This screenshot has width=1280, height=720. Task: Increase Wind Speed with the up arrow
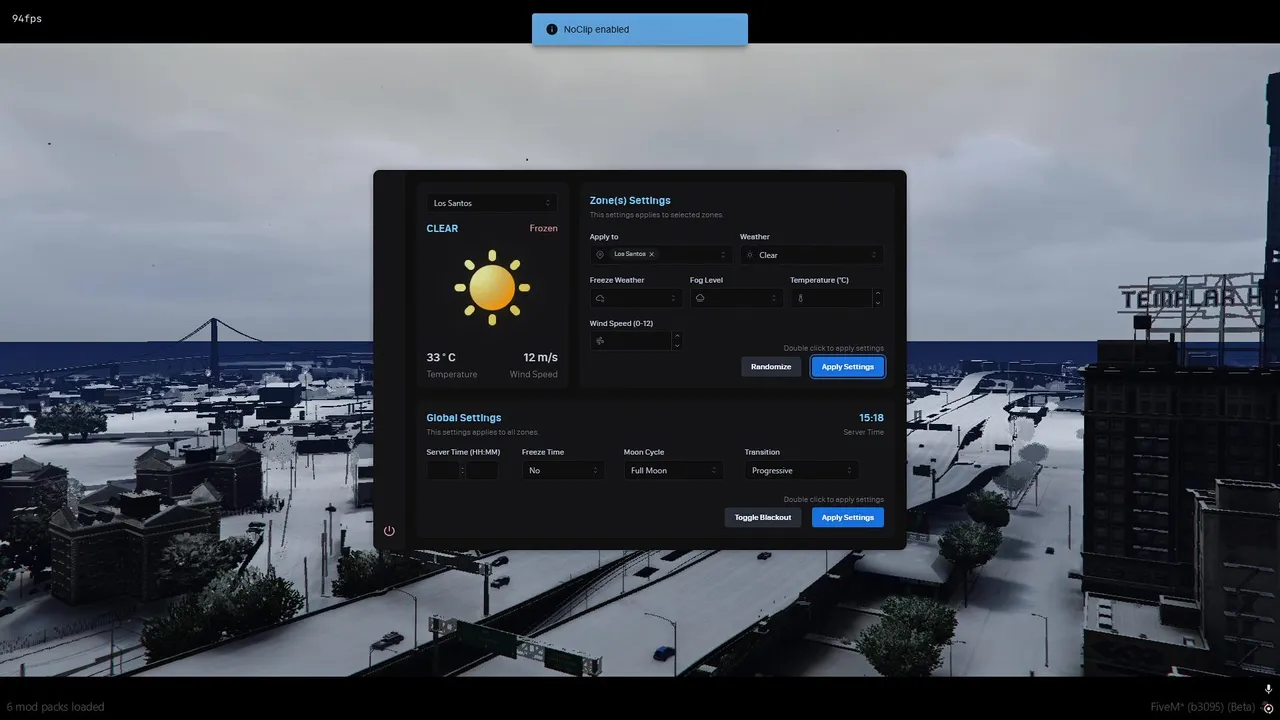677,336
